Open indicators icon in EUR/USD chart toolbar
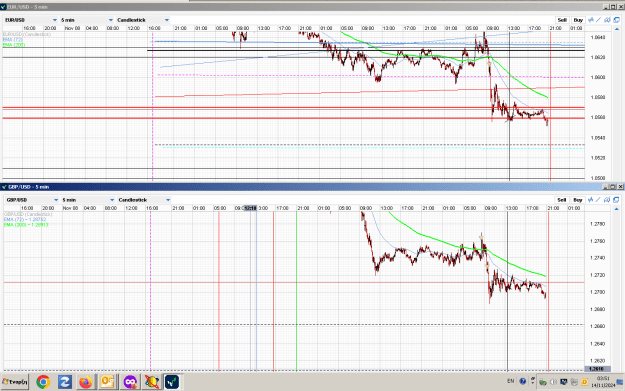The image size is (625, 391). tap(591, 20)
